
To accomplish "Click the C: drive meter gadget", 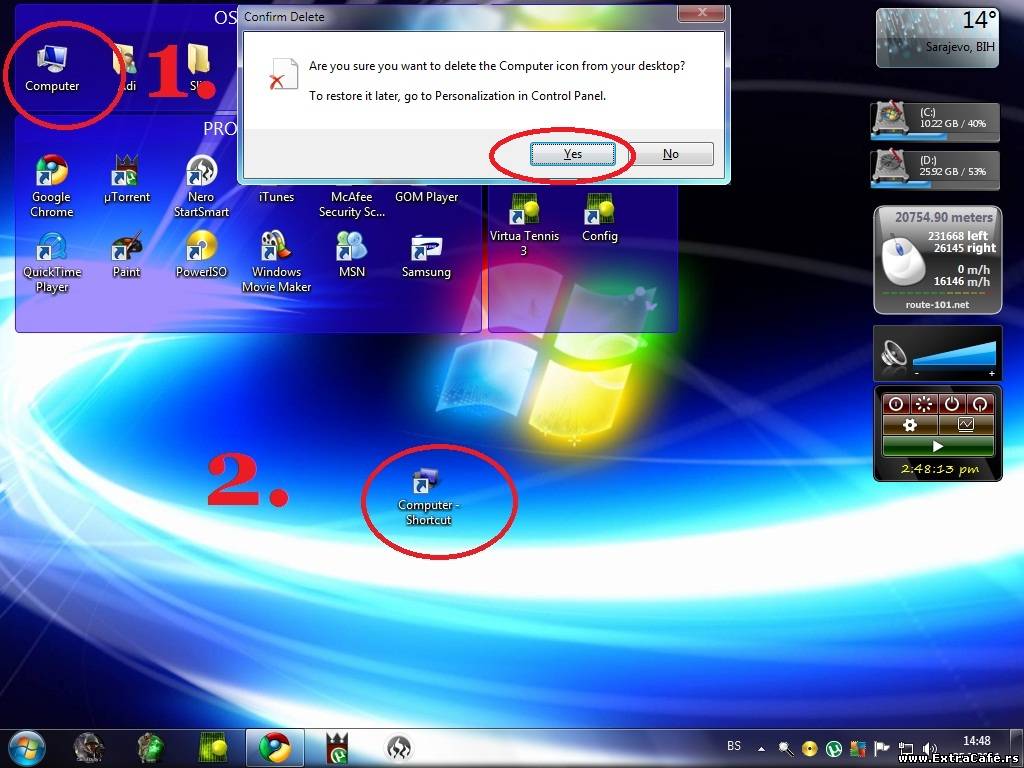I will [935, 121].
